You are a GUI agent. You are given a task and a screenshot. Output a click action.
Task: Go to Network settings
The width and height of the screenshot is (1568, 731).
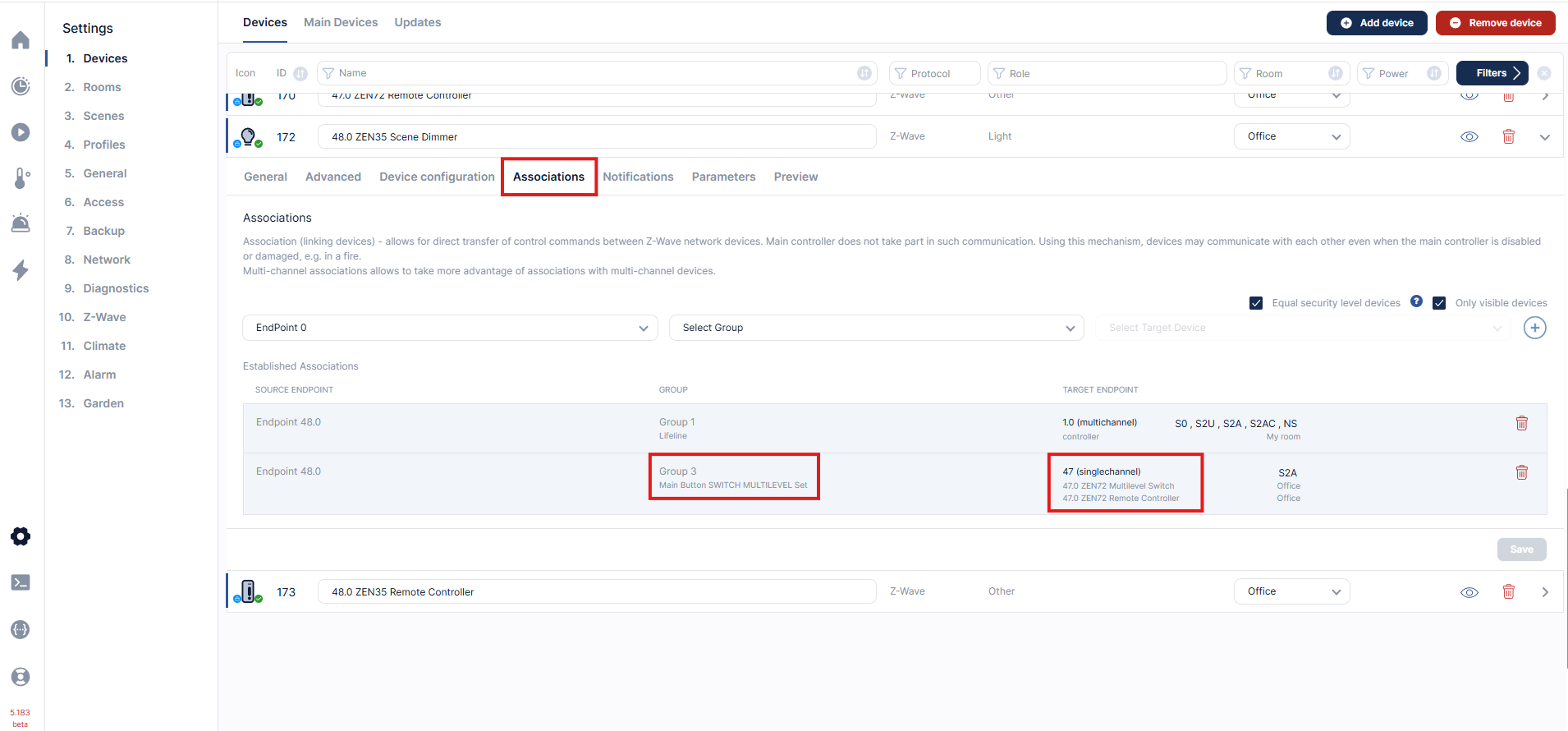coord(107,260)
